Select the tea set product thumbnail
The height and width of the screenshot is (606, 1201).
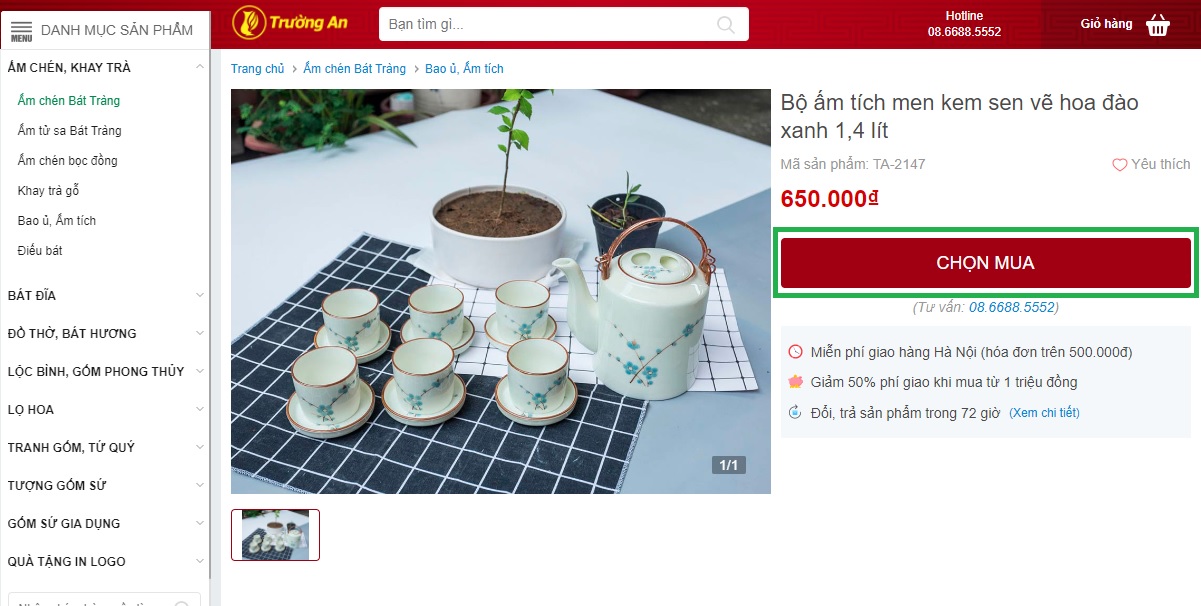[x=275, y=535]
